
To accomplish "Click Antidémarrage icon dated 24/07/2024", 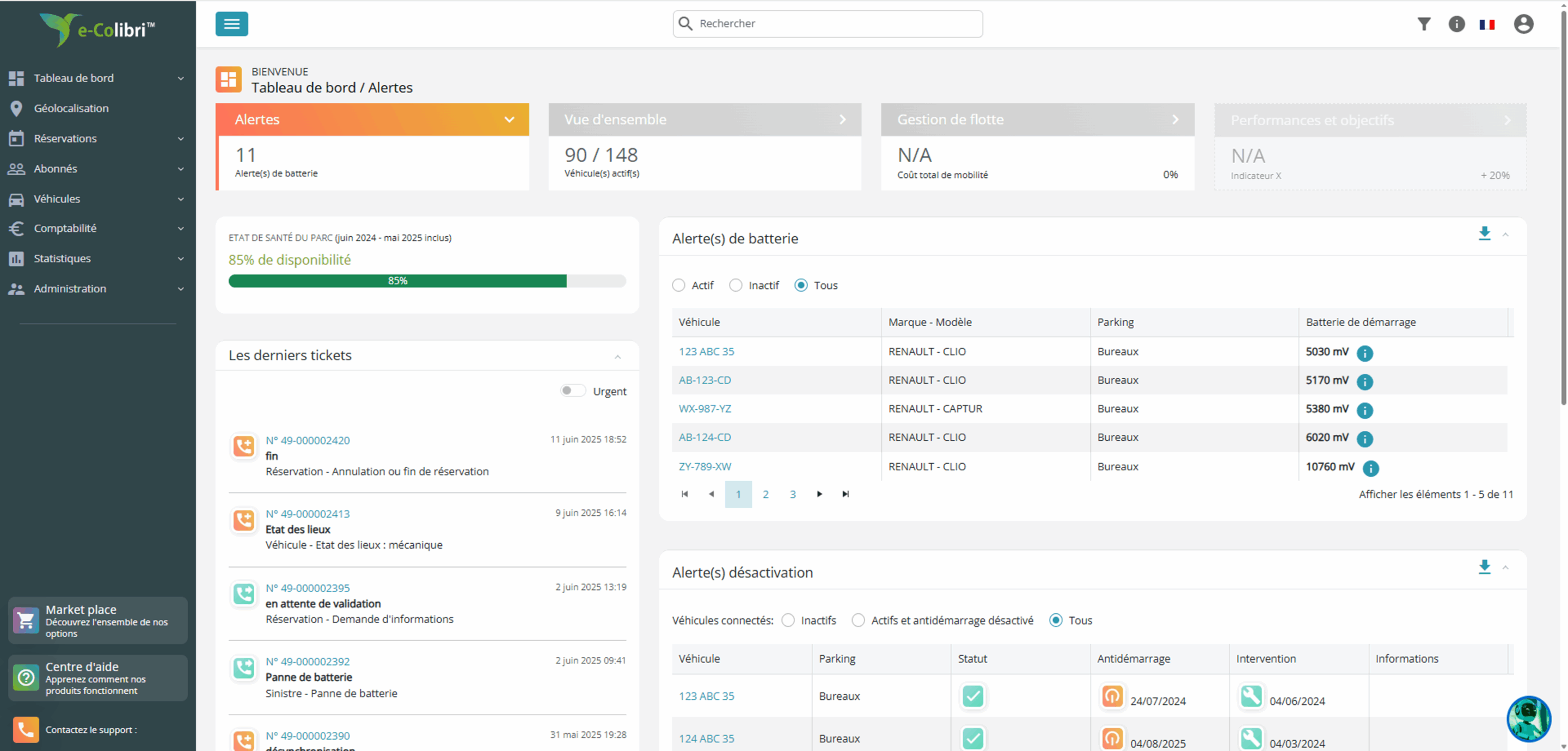I will [1112, 695].
